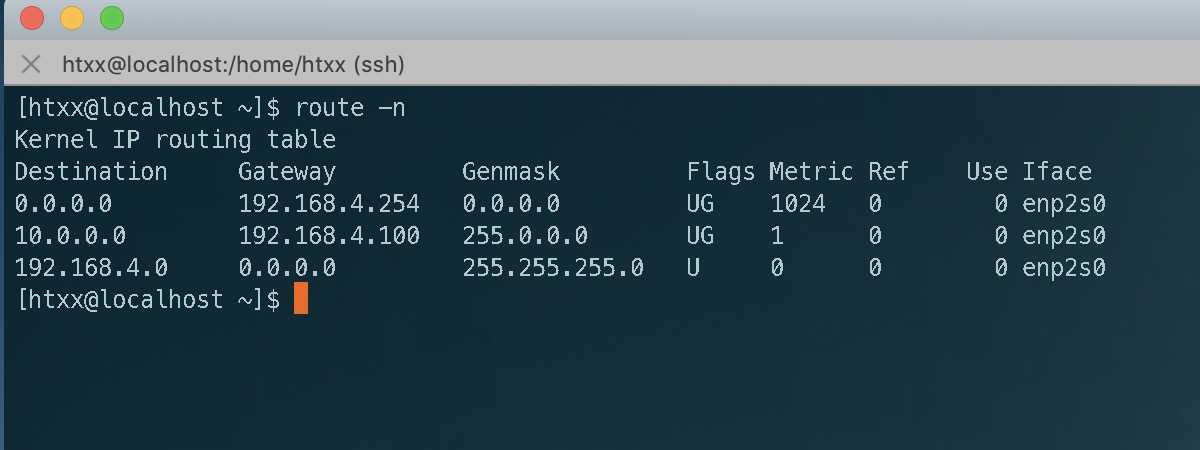
Task: Click the orange terminal cursor block
Action: coord(300,299)
